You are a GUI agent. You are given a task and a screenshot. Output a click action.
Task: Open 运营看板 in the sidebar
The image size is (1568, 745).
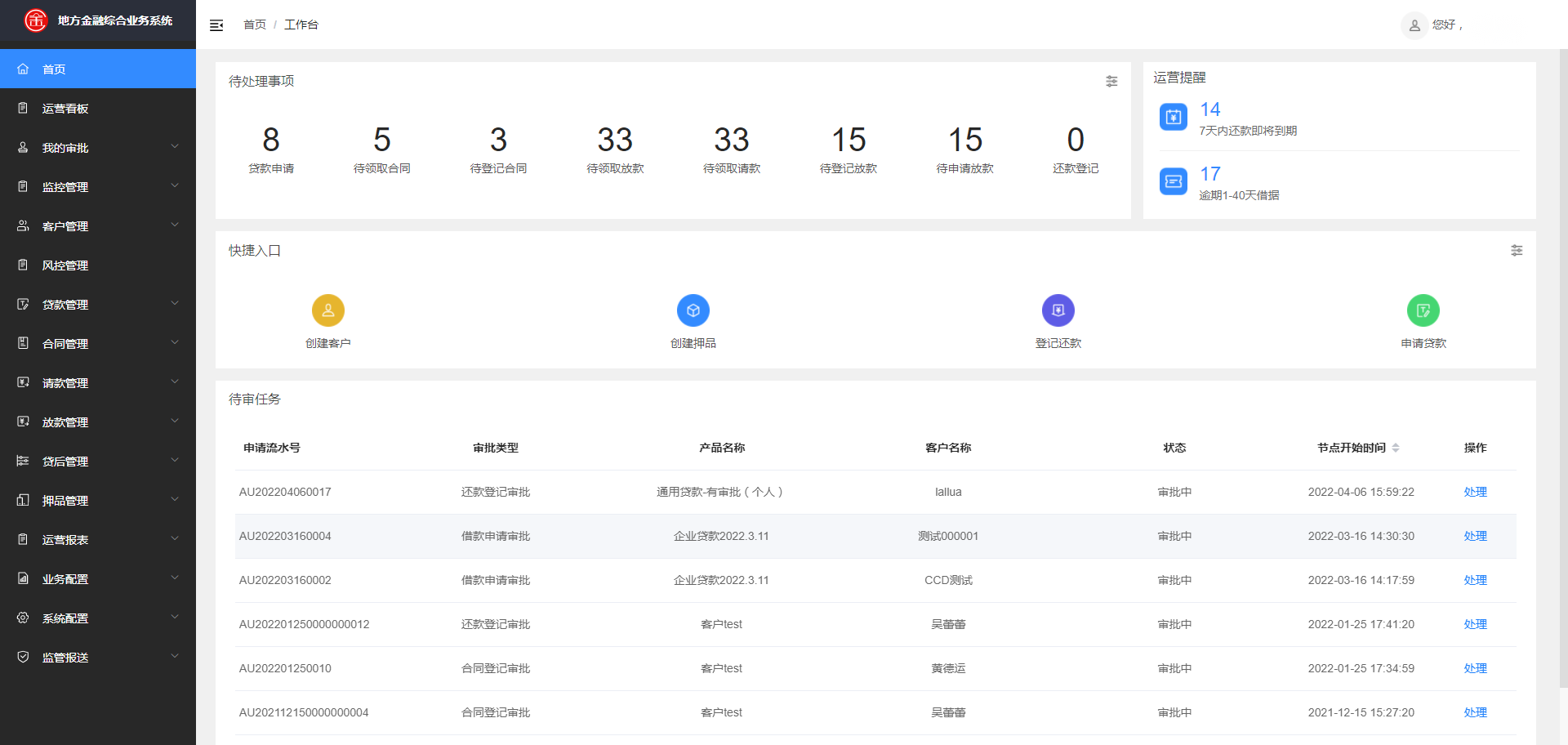pos(65,109)
